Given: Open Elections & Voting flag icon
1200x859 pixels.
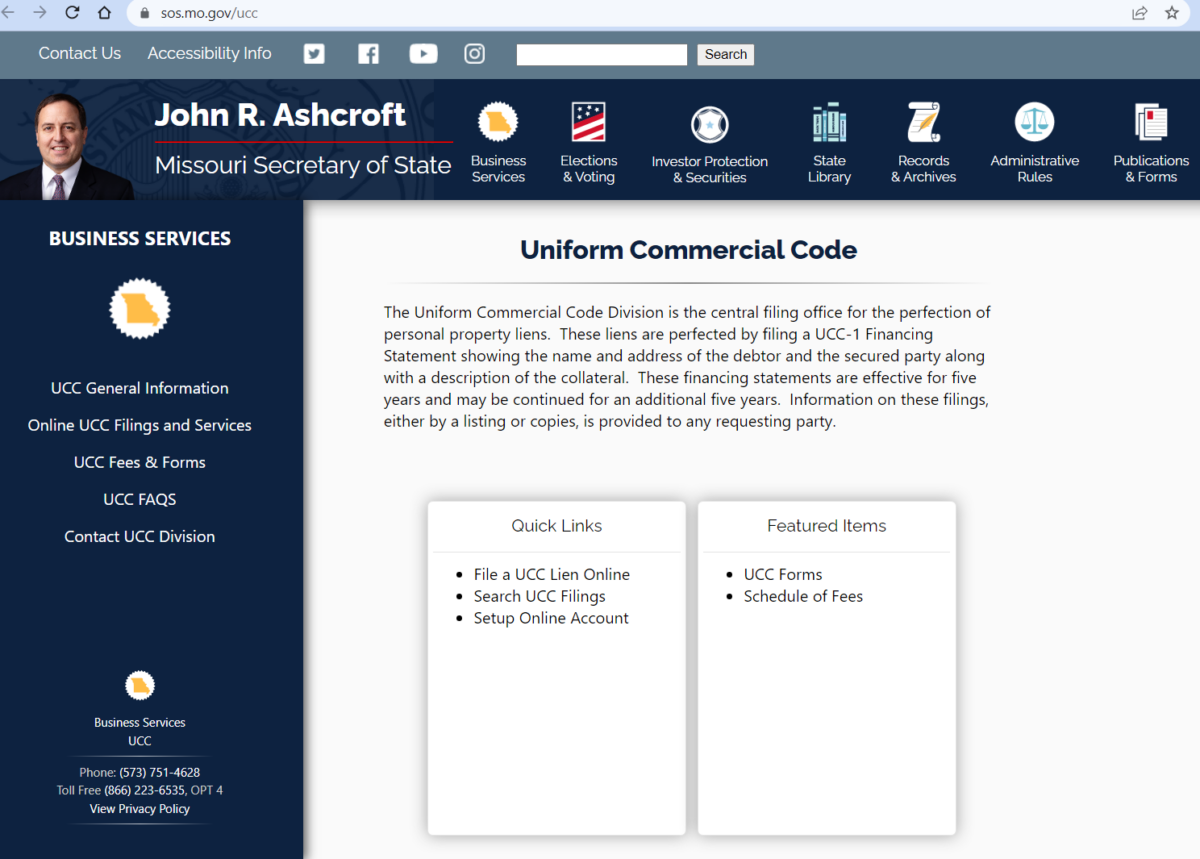Looking at the screenshot, I should point(588,124).
